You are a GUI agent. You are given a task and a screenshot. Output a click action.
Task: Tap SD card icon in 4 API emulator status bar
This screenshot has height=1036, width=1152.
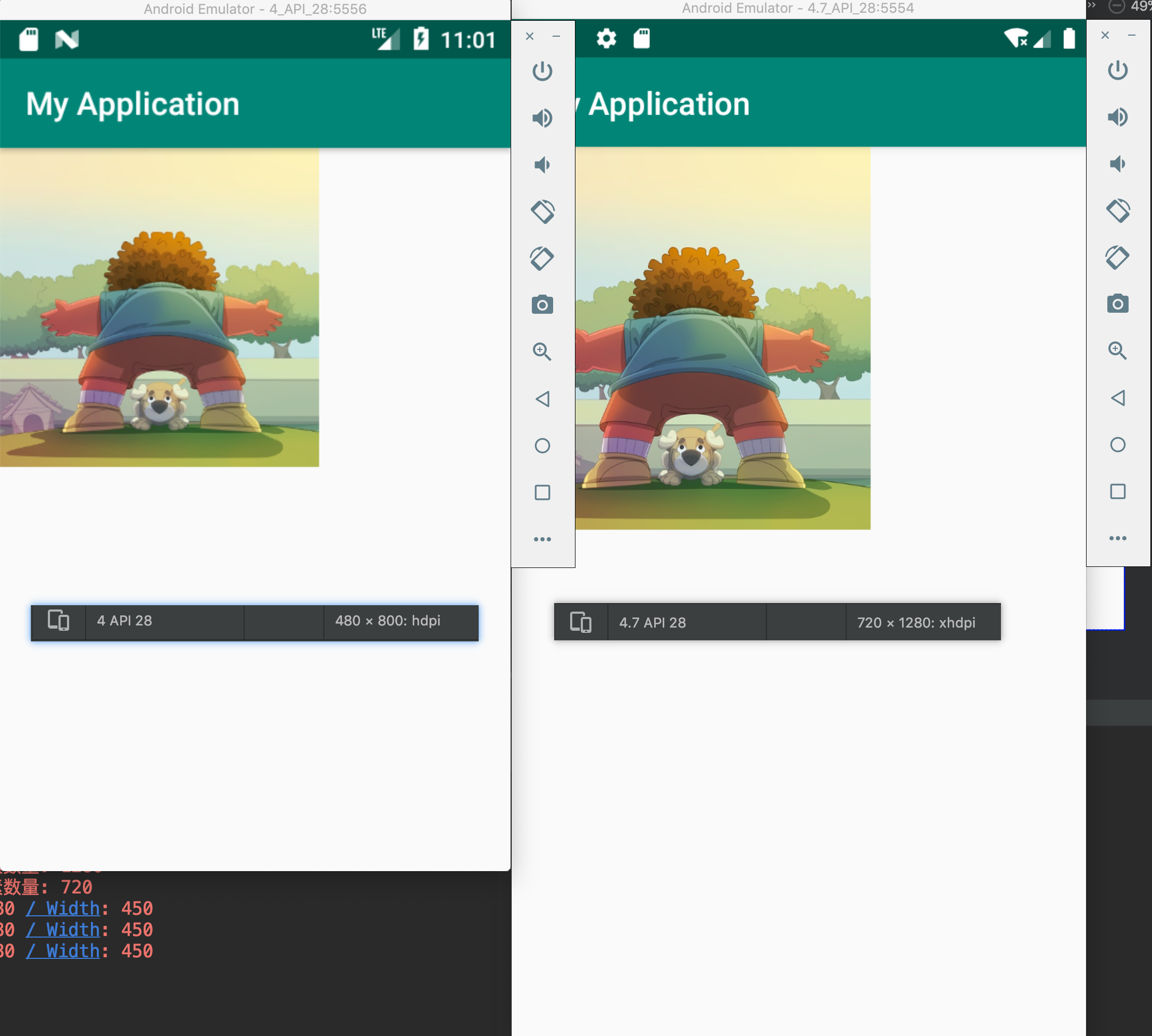coord(29,39)
